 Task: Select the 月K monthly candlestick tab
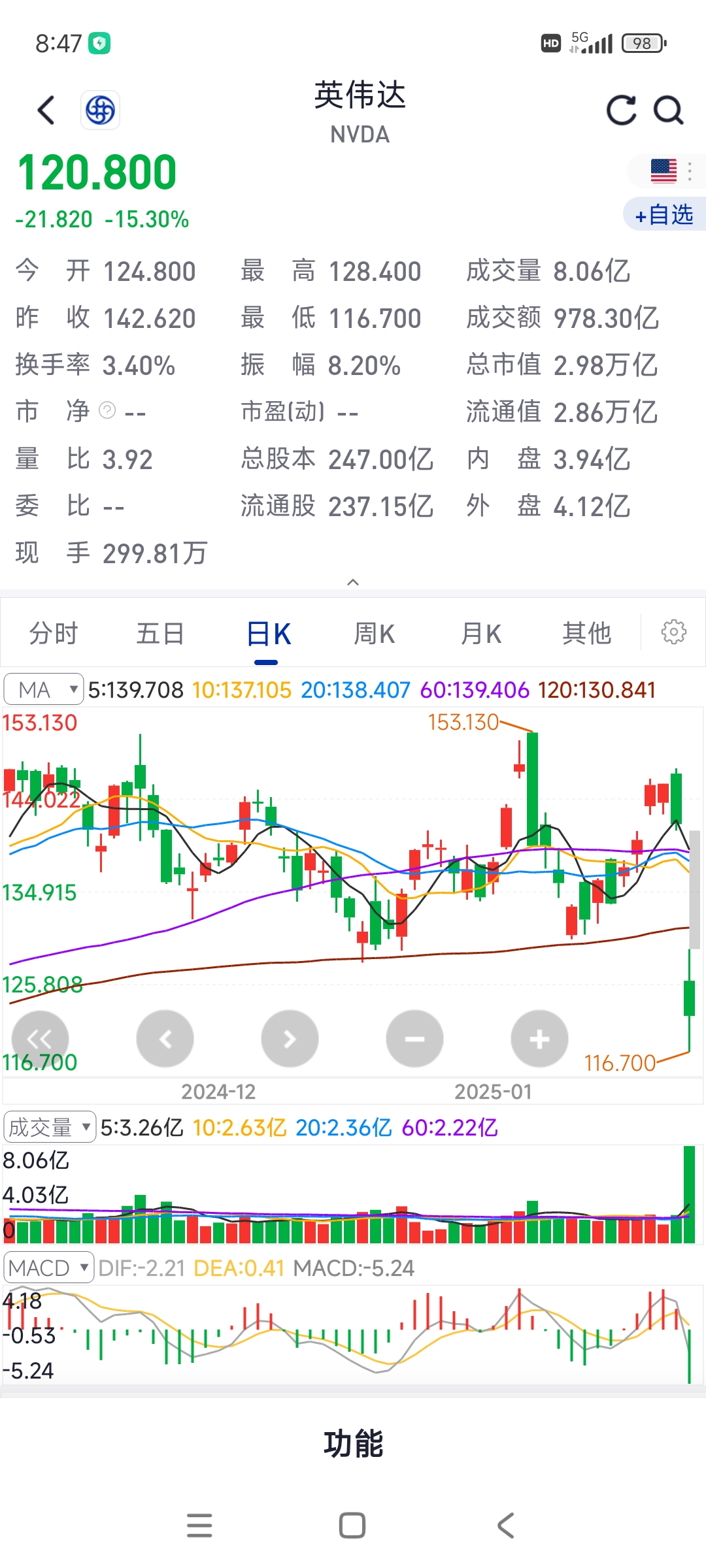pyautogui.click(x=480, y=633)
